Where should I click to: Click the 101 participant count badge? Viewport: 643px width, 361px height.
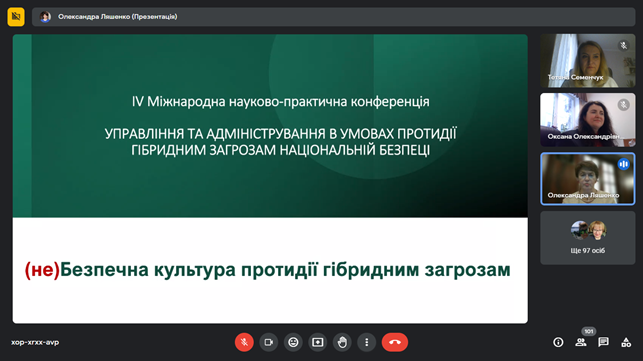coord(589,331)
